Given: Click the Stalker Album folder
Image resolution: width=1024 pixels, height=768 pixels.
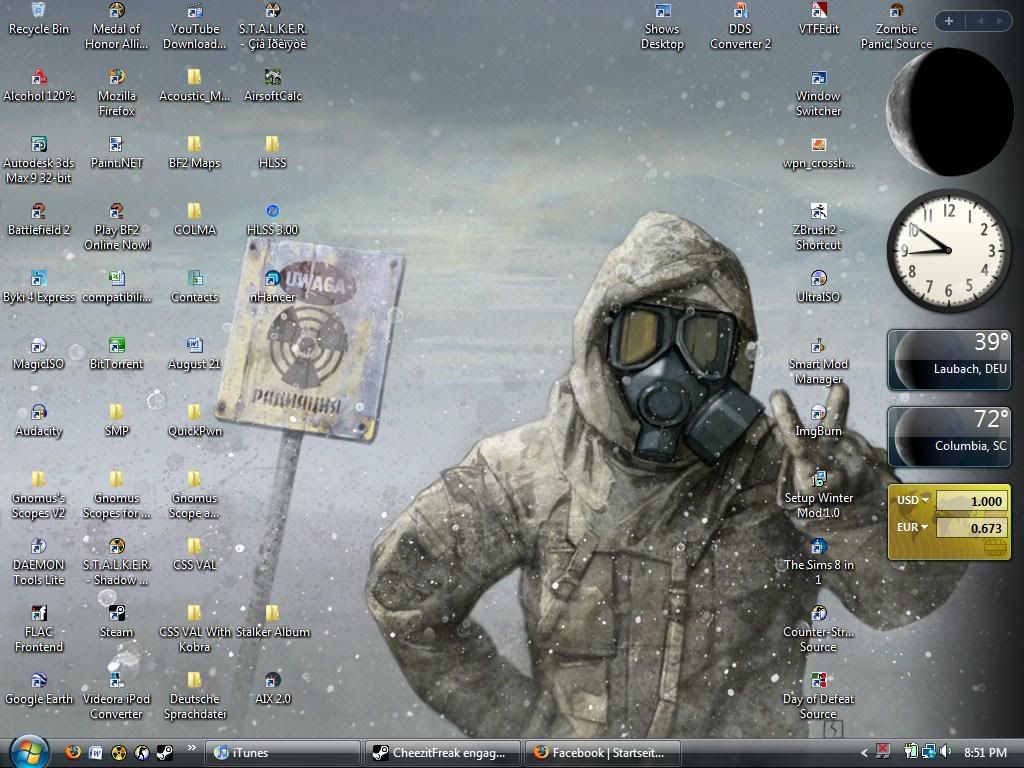Looking at the screenshot, I should (x=272, y=622).
